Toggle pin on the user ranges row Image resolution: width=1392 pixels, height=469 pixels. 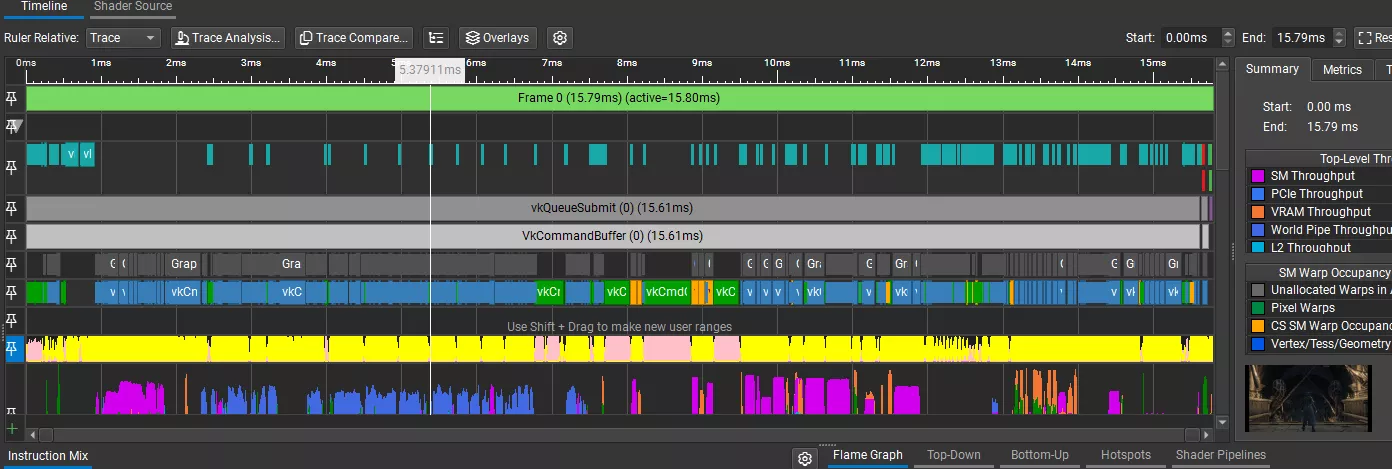click(x=12, y=320)
